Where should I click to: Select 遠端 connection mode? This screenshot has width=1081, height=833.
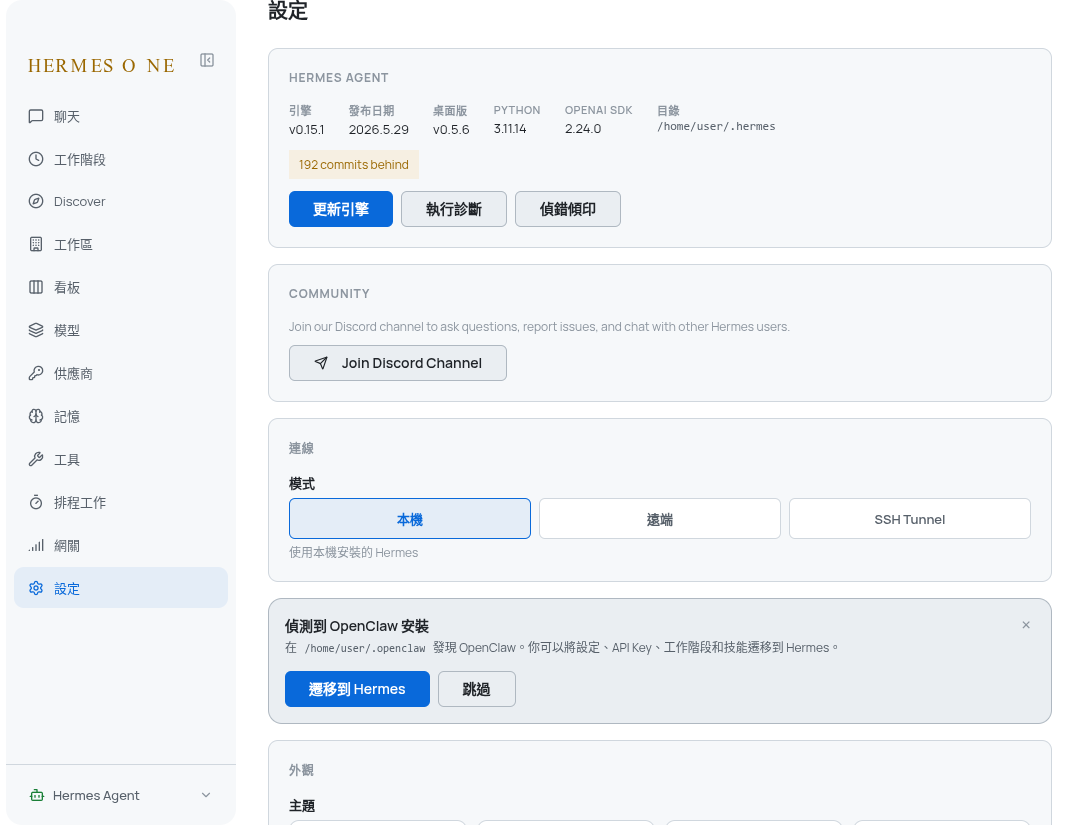tap(660, 519)
